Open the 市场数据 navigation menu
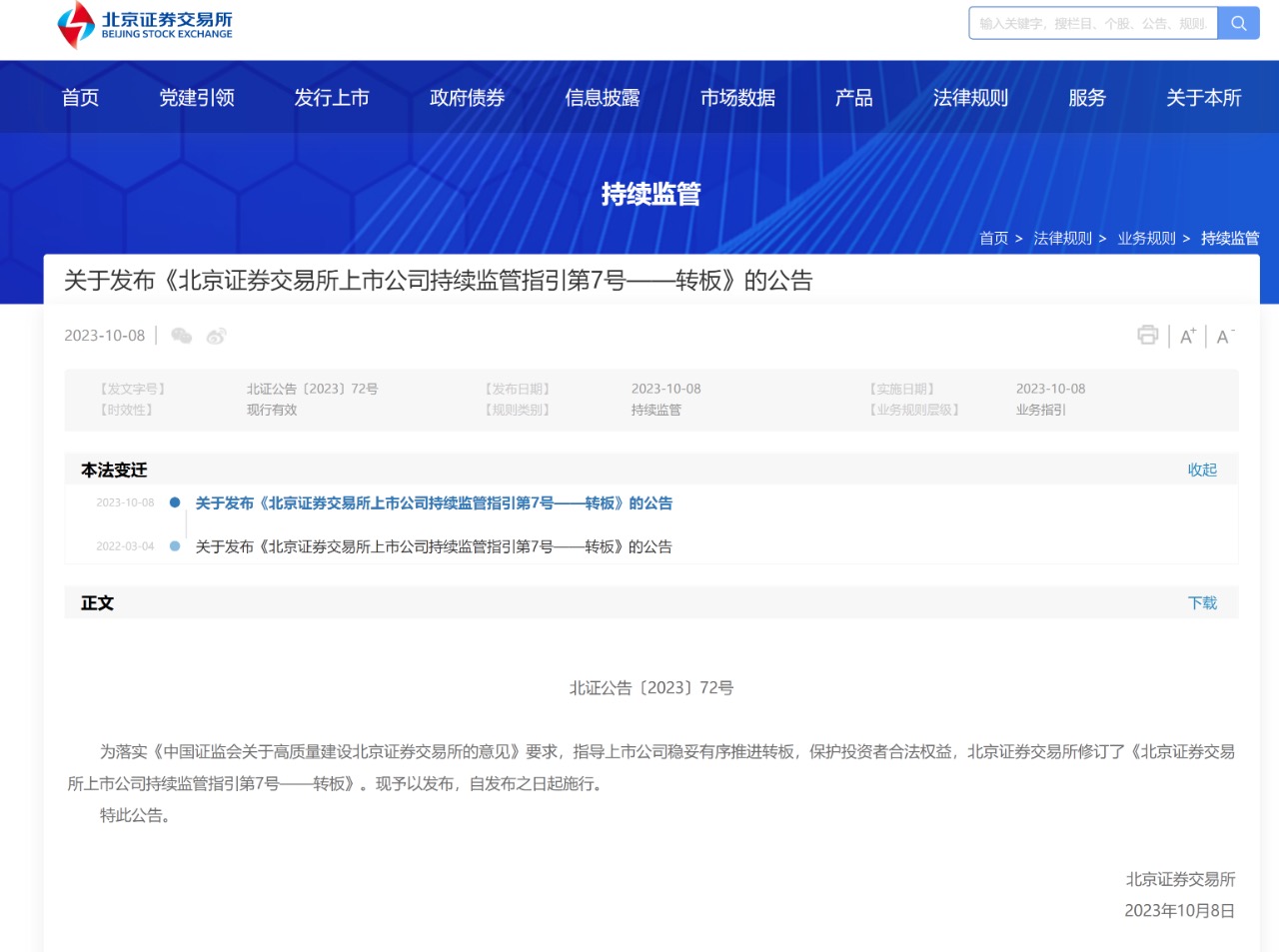 click(737, 98)
